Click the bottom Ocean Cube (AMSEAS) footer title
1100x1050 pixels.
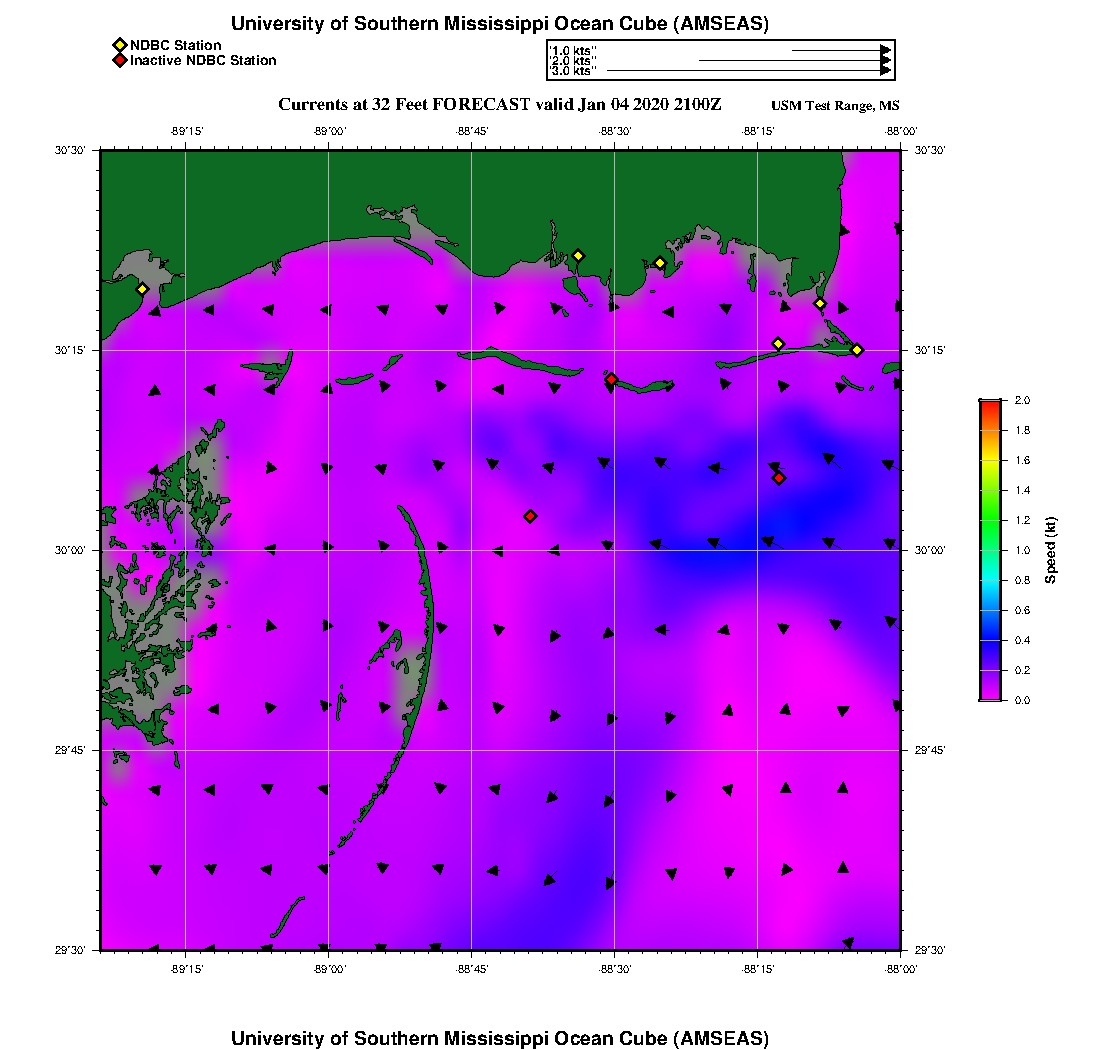point(500,1037)
